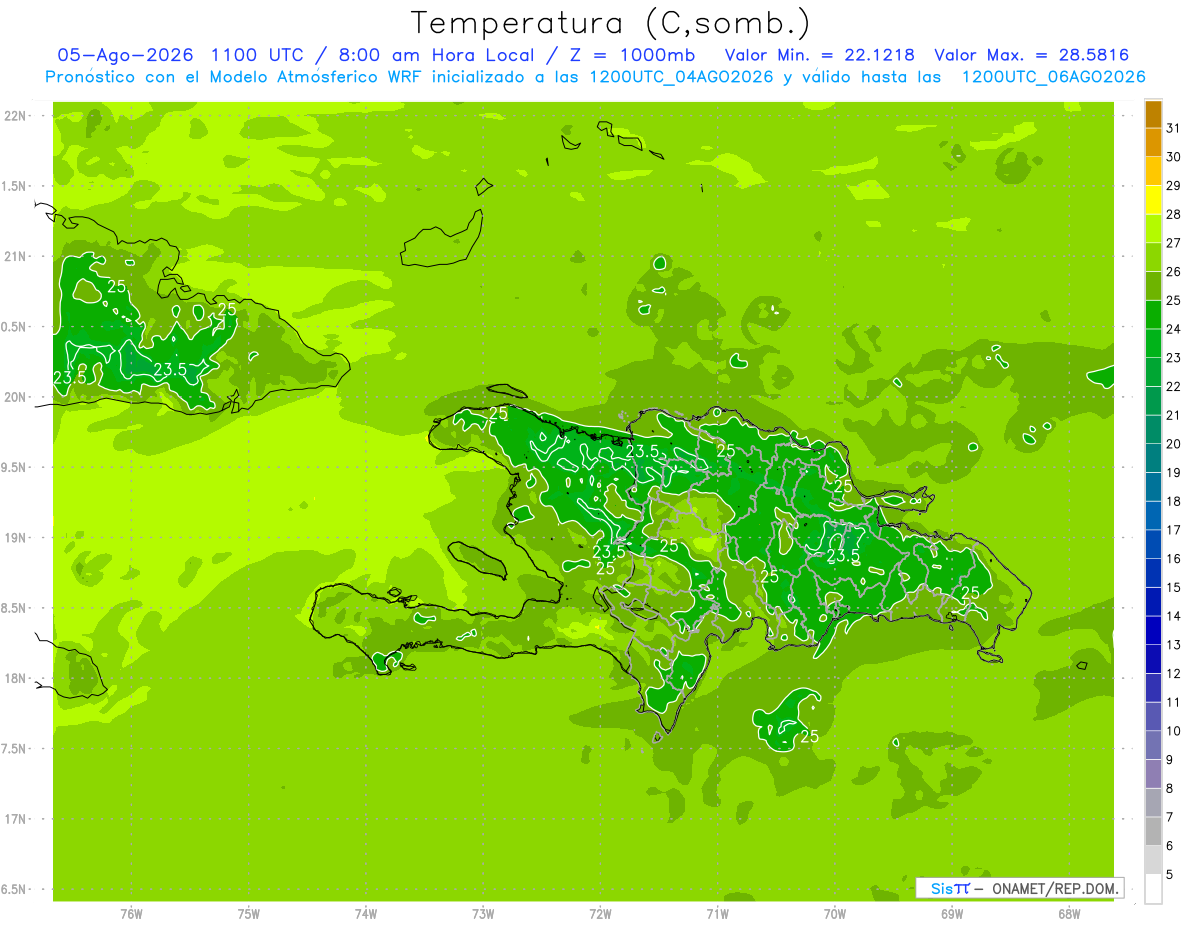This screenshot has height=927, width=1200.
Task: Click the "20N" latitude axis label
Action: (16, 398)
